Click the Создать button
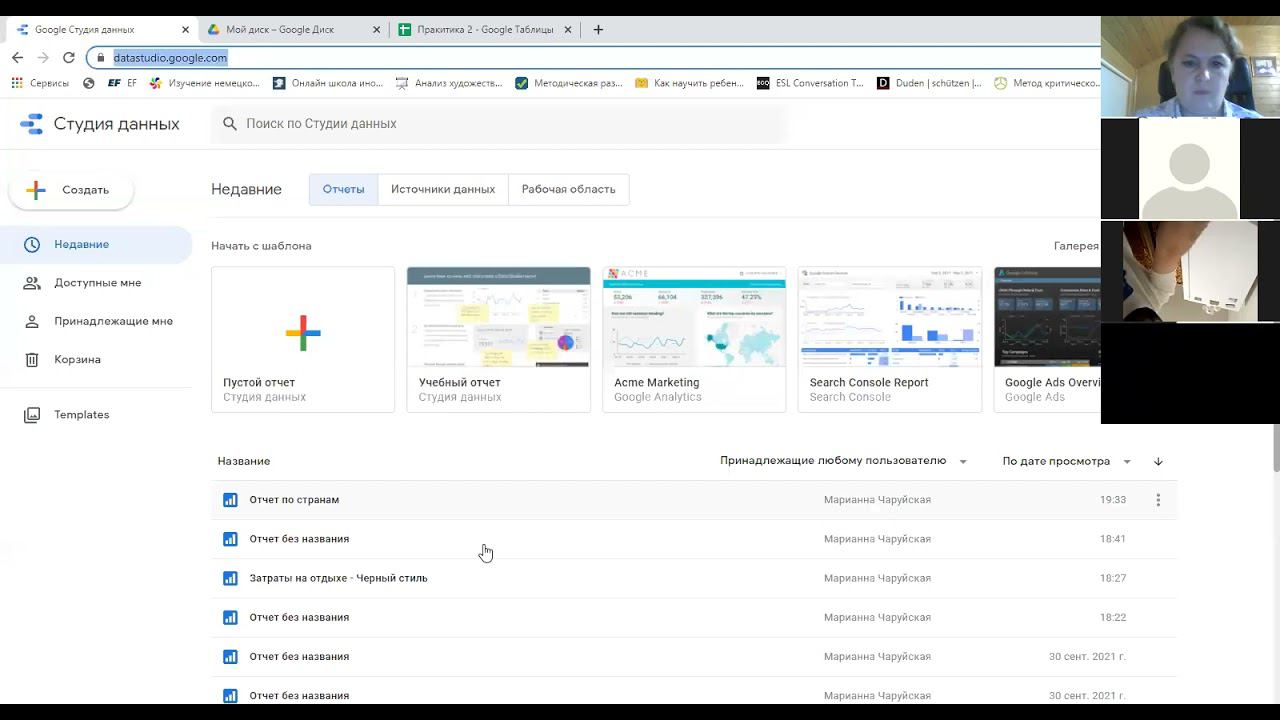1280x720 pixels. (x=71, y=190)
